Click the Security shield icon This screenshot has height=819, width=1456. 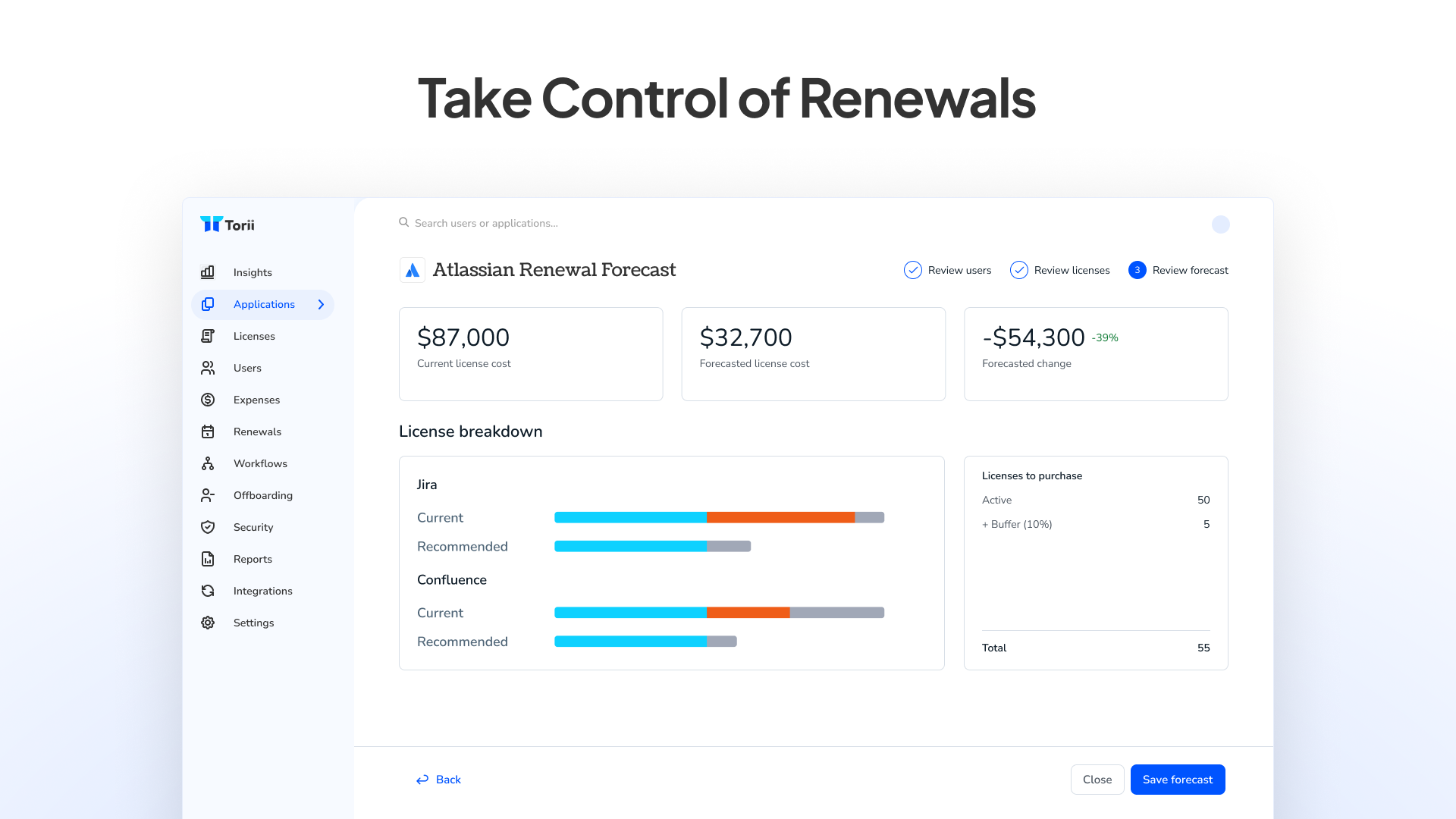coord(208,527)
